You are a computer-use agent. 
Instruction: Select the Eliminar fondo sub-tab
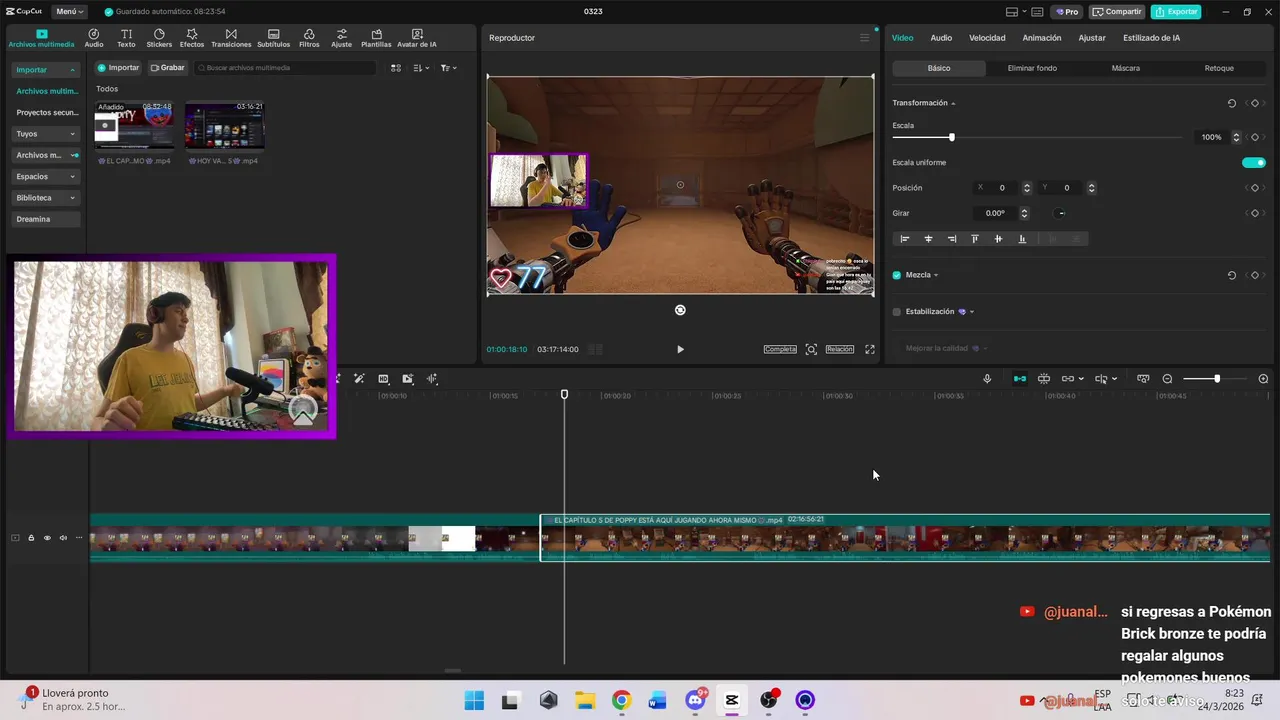1032,68
